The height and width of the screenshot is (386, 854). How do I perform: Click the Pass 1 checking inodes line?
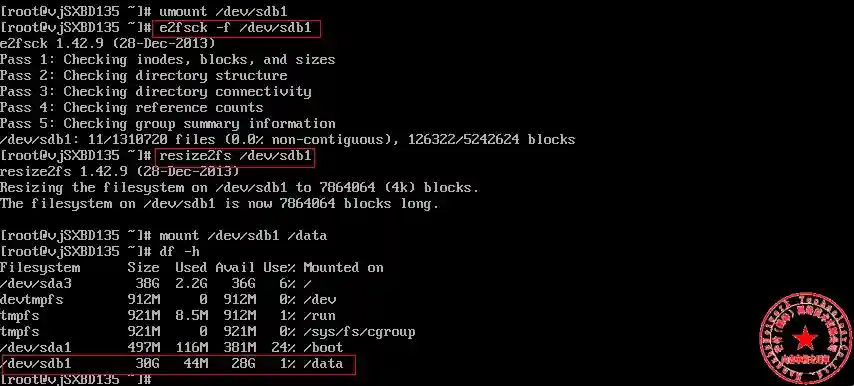(x=168, y=59)
